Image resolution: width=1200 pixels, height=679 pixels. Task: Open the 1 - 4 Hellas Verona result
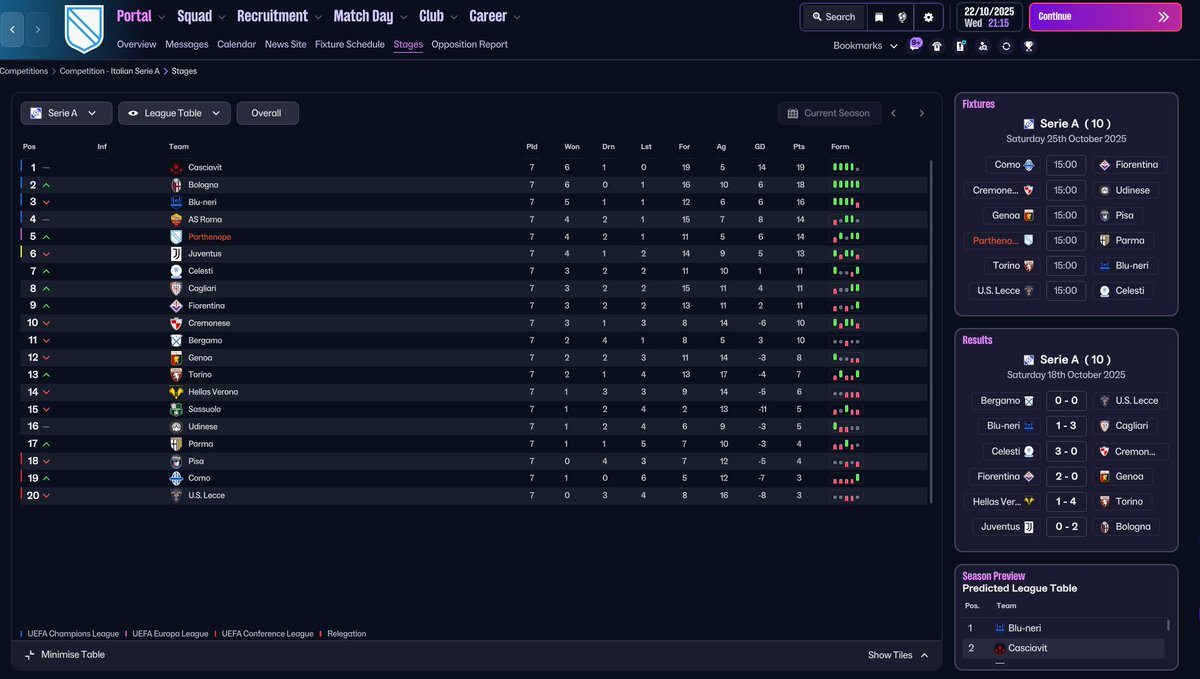pyautogui.click(x=1066, y=502)
